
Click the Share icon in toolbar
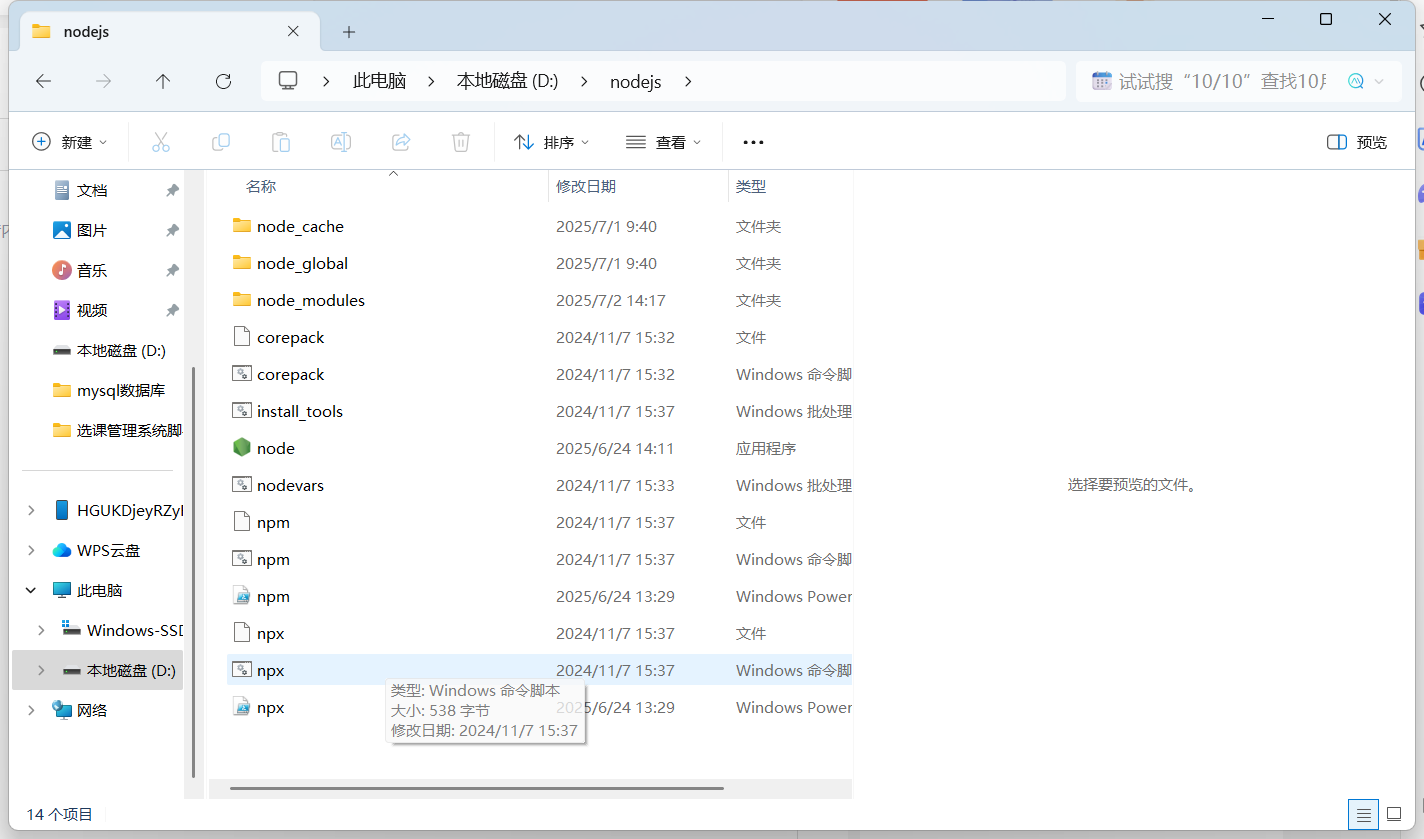click(x=401, y=142)
